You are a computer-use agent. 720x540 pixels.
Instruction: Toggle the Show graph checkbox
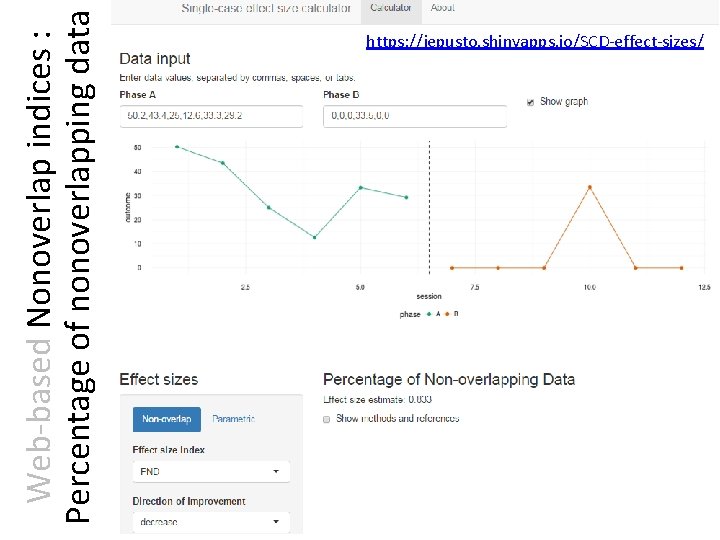pyautogui.click(x=530, y=101)
